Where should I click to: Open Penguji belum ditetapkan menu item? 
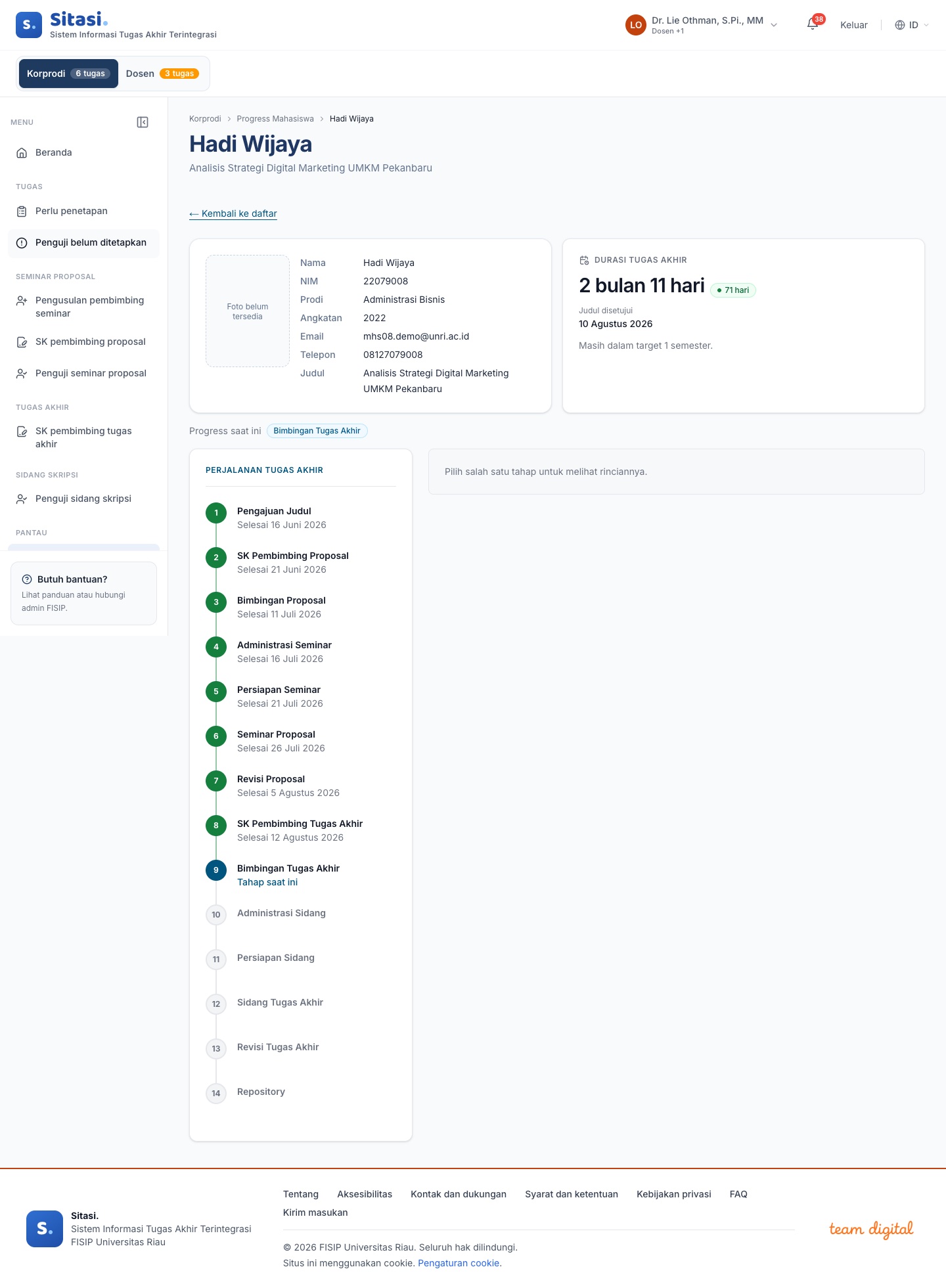[x=83, y=243]
